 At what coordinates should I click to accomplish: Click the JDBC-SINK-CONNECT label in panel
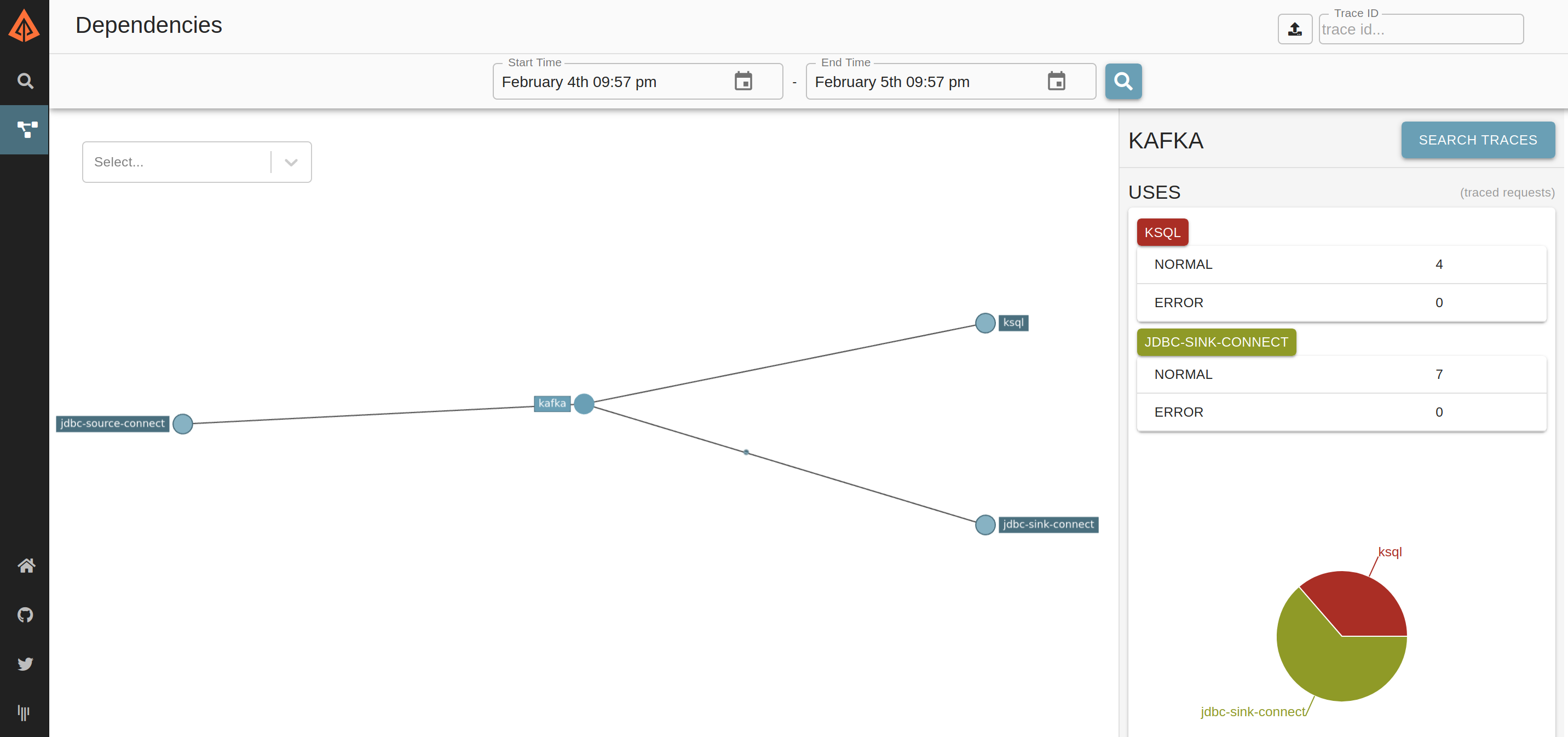(x=1215, y=342)
